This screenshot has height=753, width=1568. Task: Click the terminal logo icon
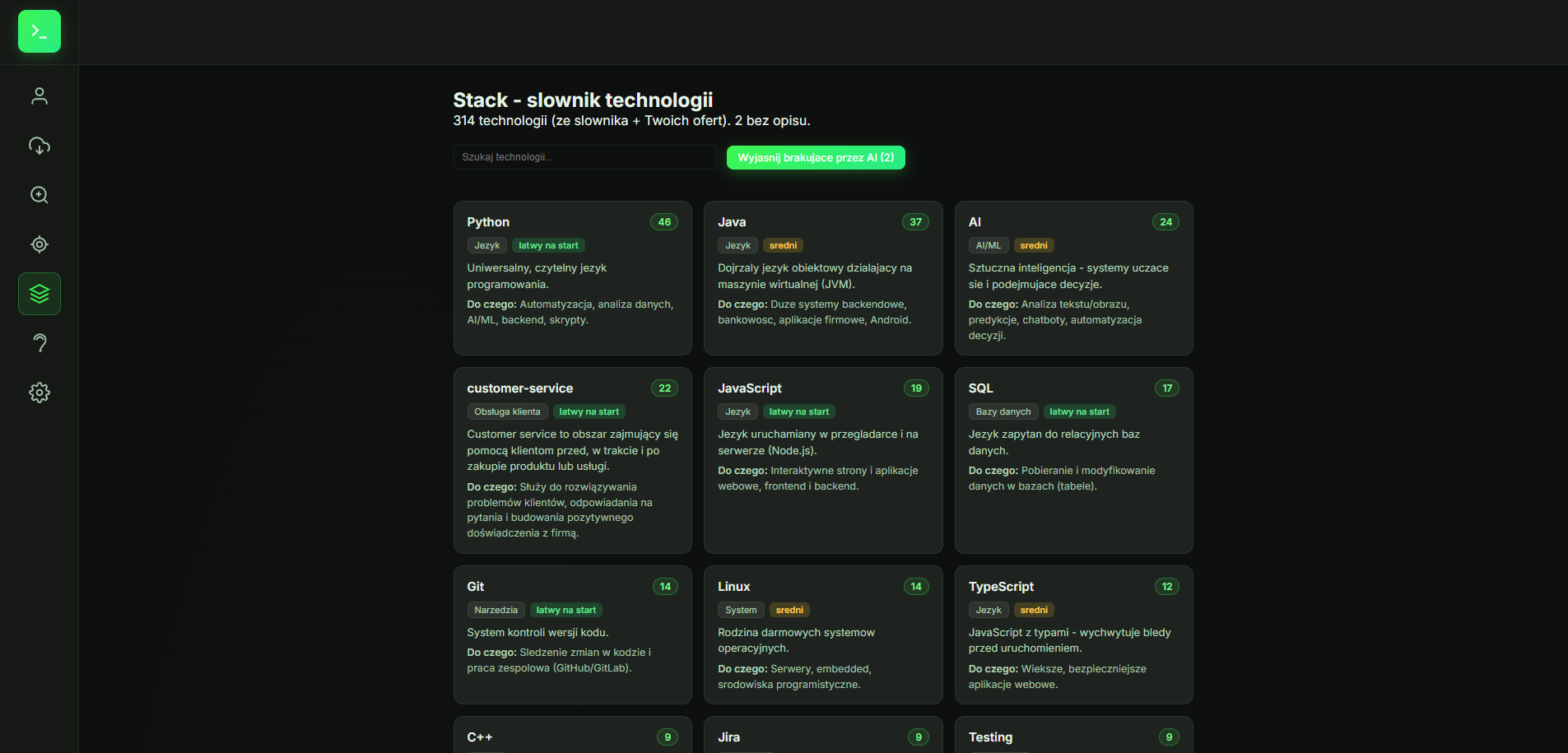pyautogui.click(x=40, y=31)
